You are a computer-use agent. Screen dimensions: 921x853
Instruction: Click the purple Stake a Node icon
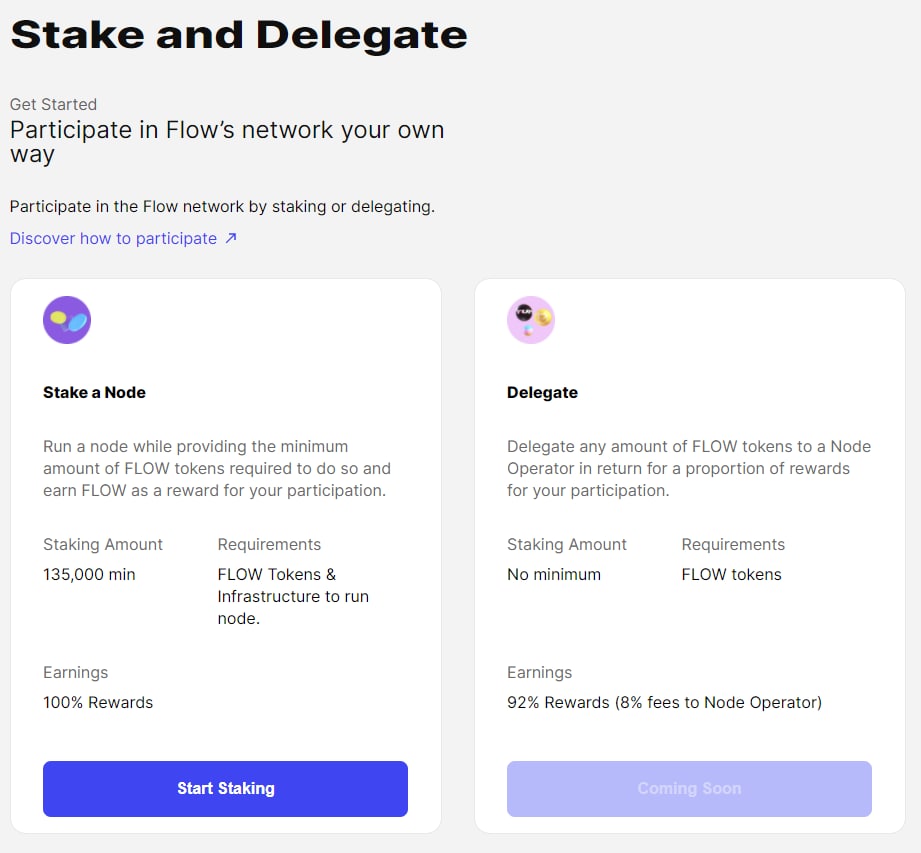coord(67,320)
